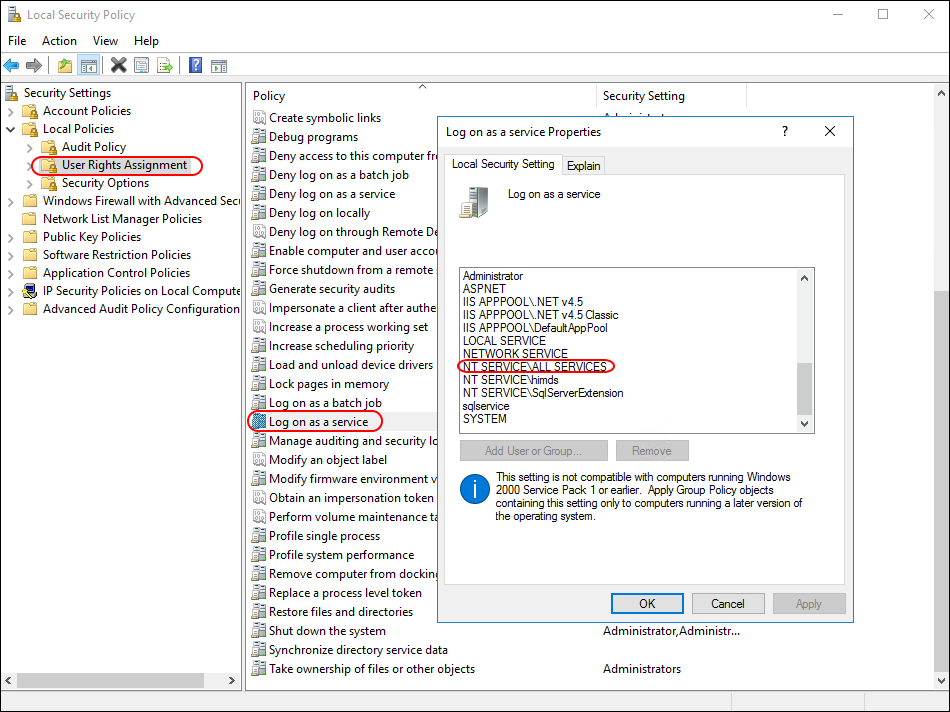Viewport: 950px width, 712px height.
Task: Click the Export List toolbar icon
Action: pyautogui.click(x=164, y=66)
